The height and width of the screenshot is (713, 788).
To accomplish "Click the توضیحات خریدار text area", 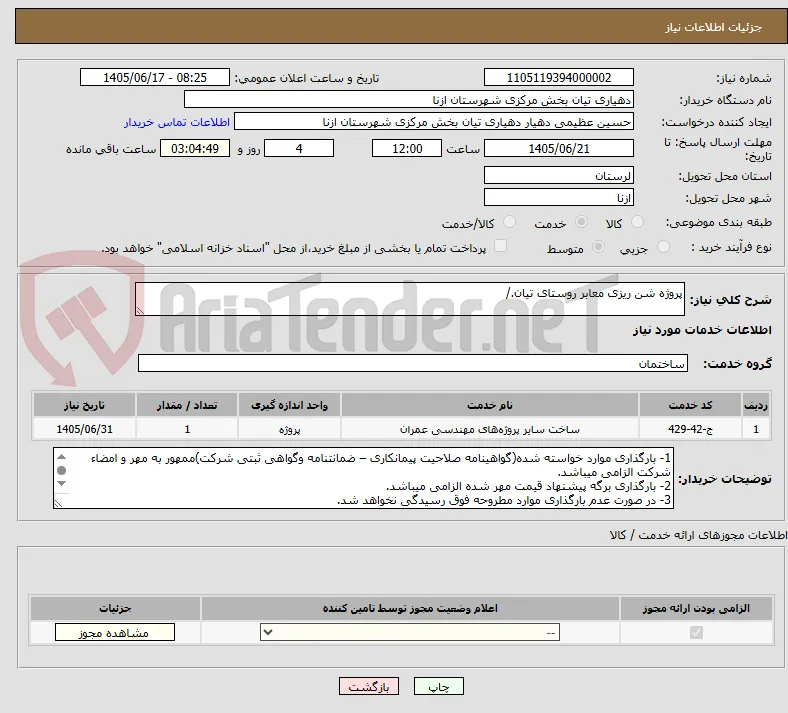I will [x=363, y=478].
